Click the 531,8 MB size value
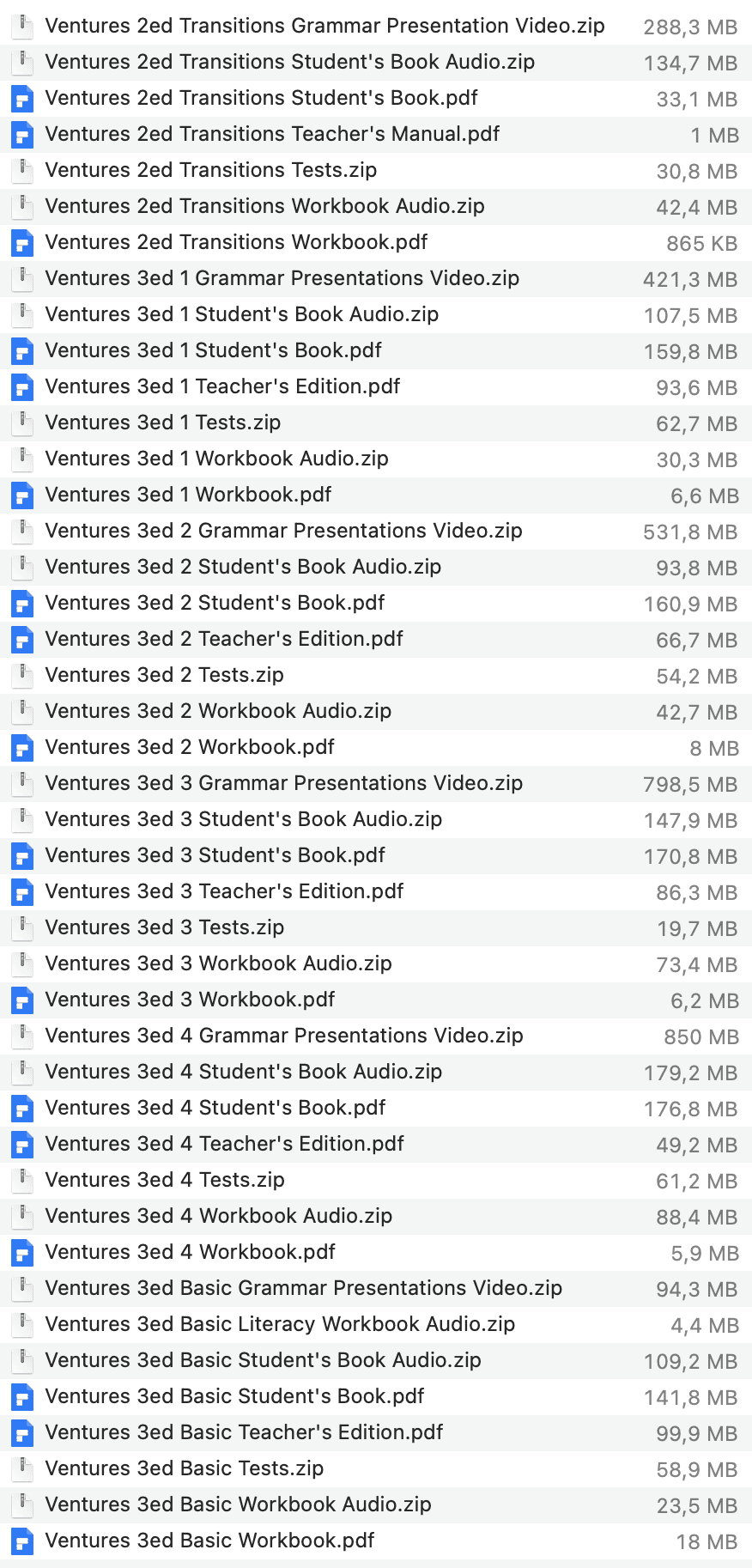 [x=690, y=532]
